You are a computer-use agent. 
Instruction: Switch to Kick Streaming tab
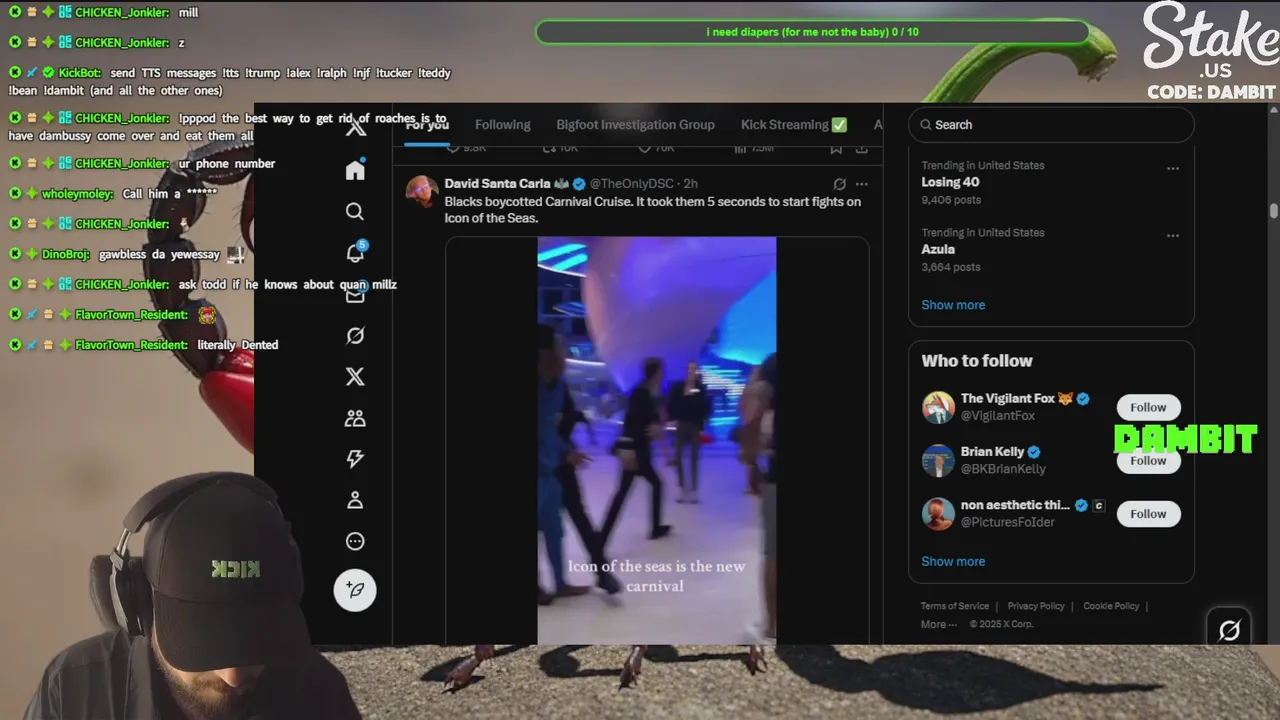pyautogui.click(x=794, y=125)
